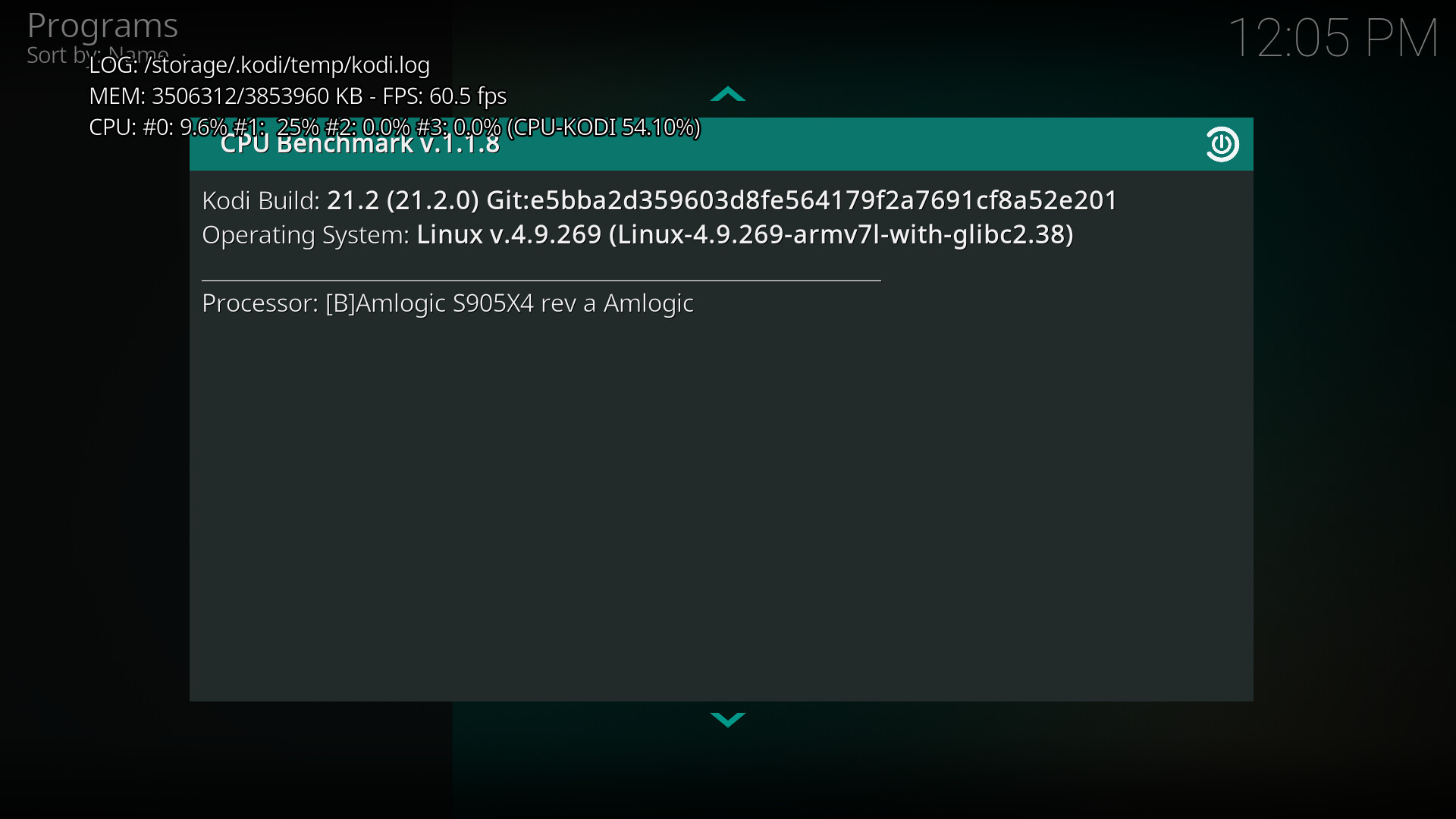This screenshot has width=1456, height=819.
Task: Select the Programs section heading
Action: (x=102, y=27)
